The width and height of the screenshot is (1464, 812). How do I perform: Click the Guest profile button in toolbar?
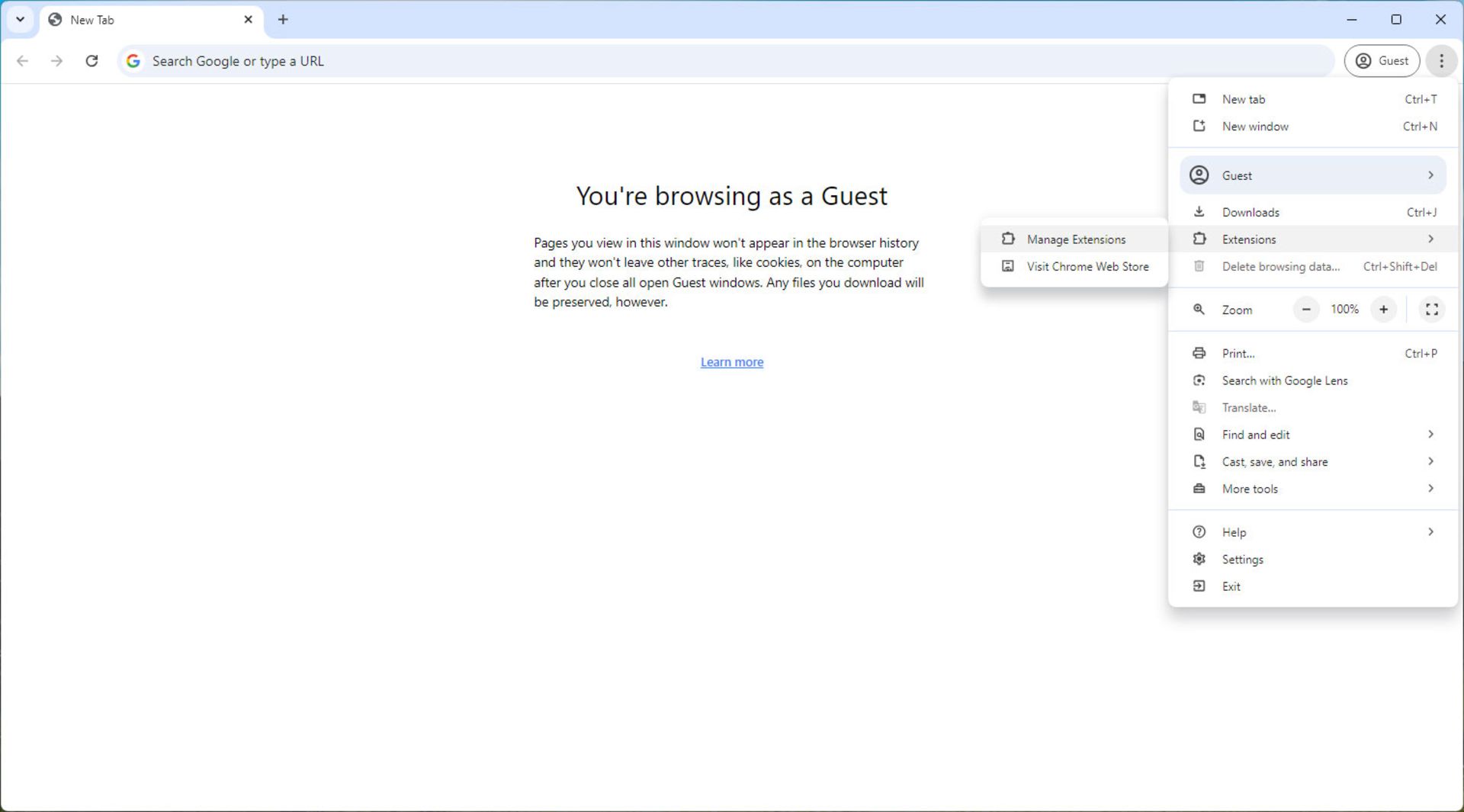point(1381,61)
